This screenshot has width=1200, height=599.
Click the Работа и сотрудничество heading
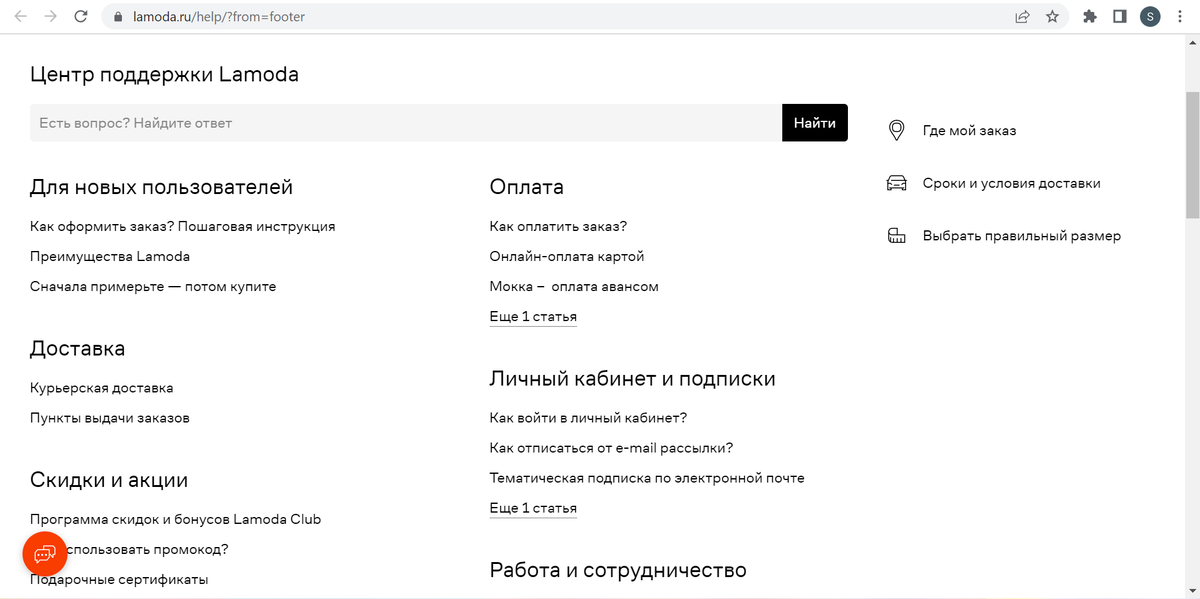618,570
